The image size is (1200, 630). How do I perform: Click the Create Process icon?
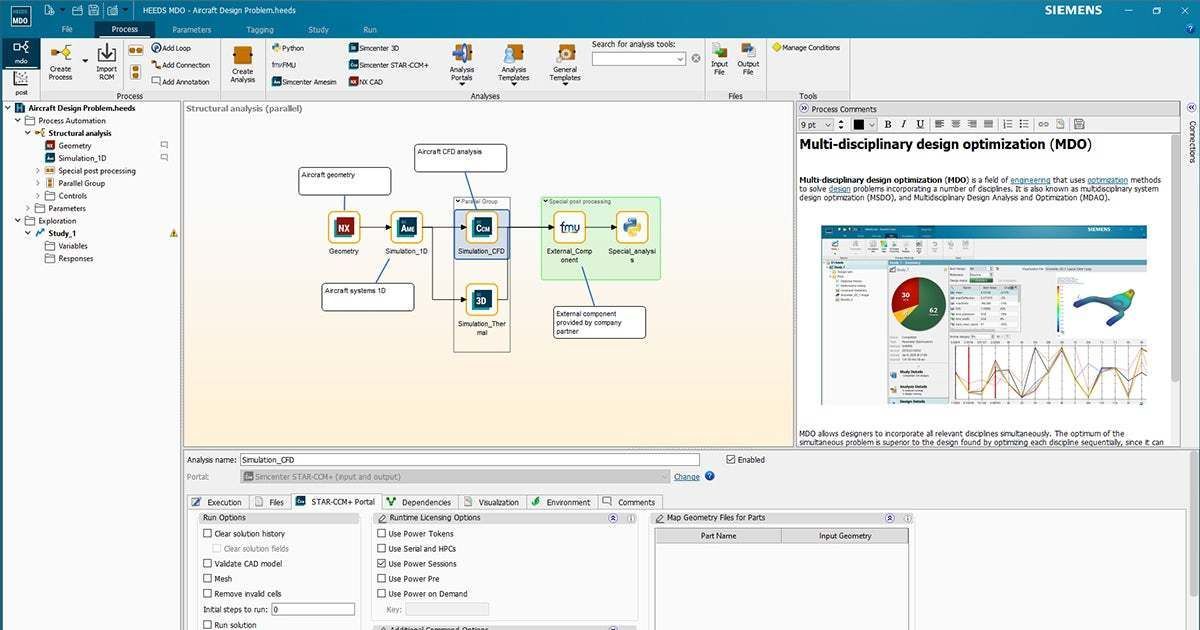click(x=60, y=51)
